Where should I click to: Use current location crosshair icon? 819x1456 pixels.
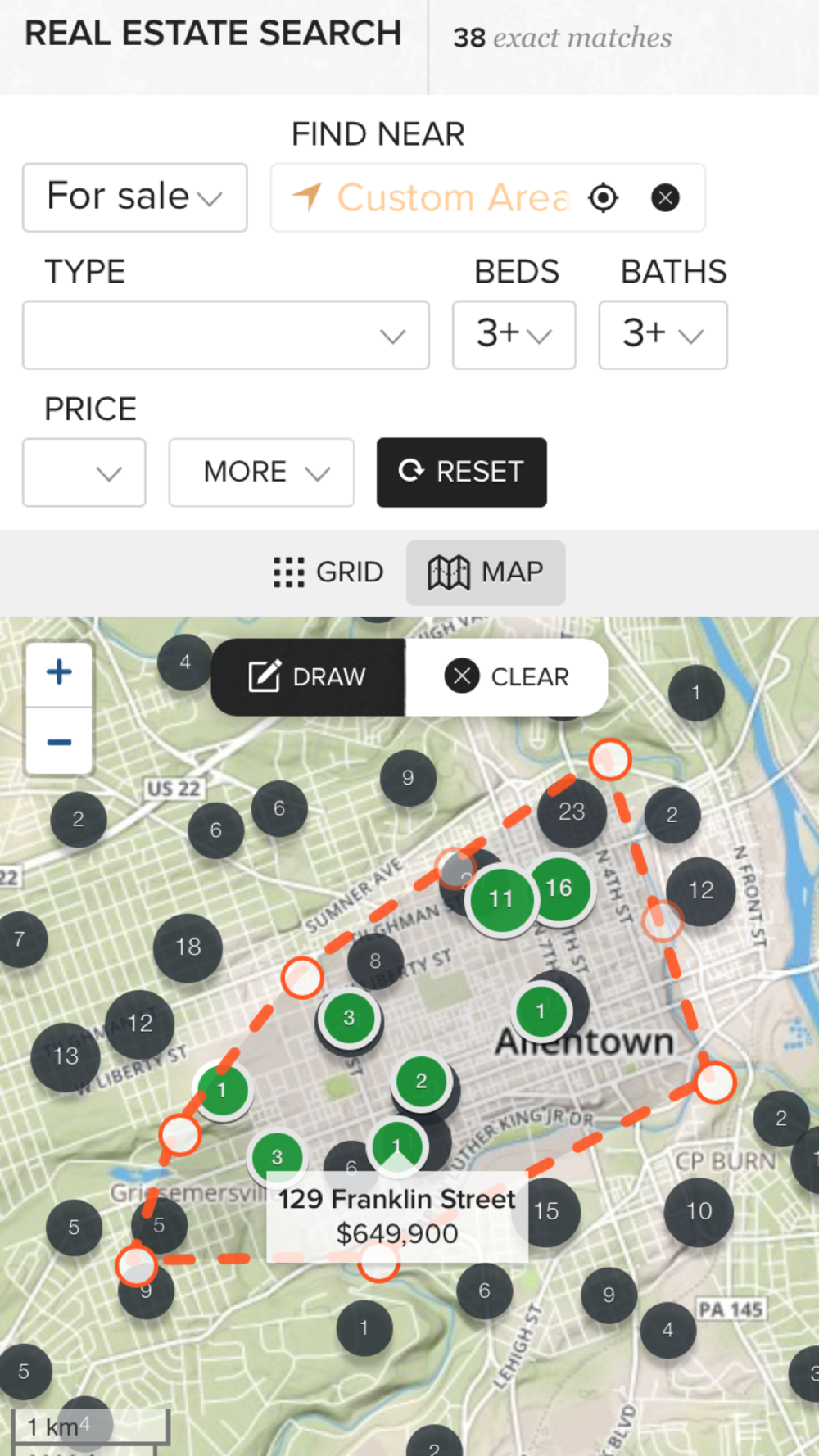point(604,197)
